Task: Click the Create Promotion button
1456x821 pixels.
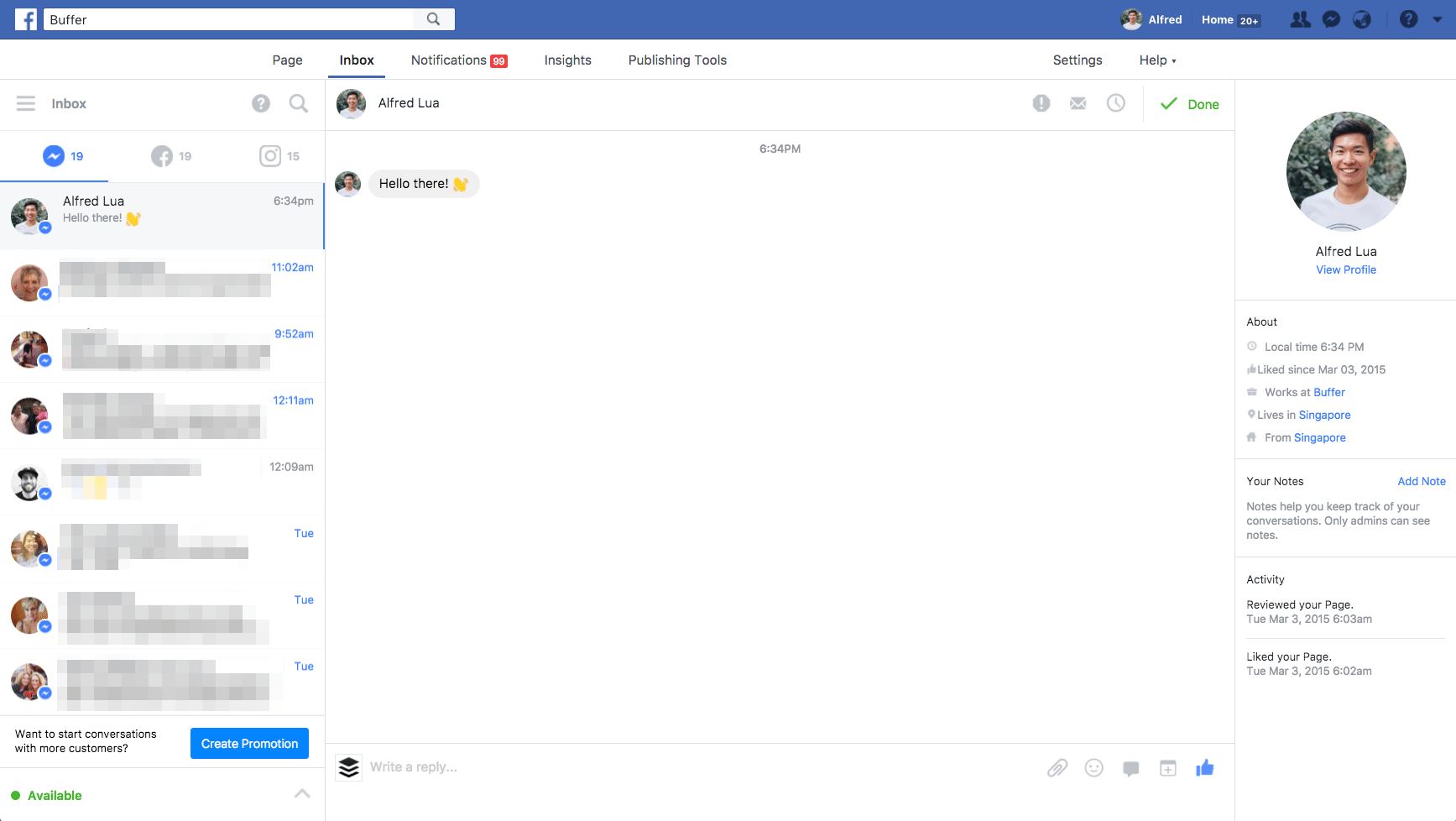Action: (249, 743)
